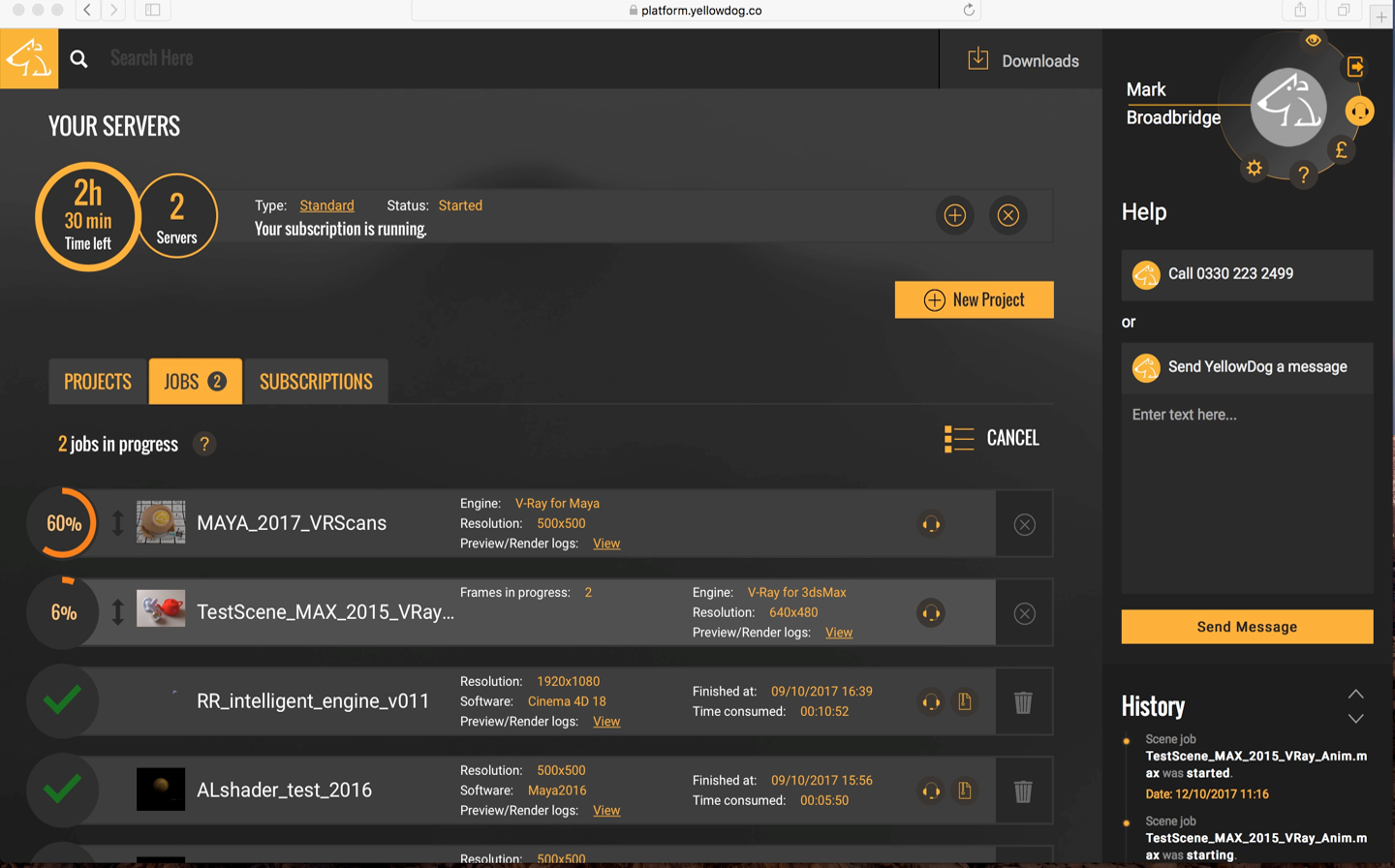
Task: Click the job name RR_intelligent_engine_v011
Action: point(313,701)
